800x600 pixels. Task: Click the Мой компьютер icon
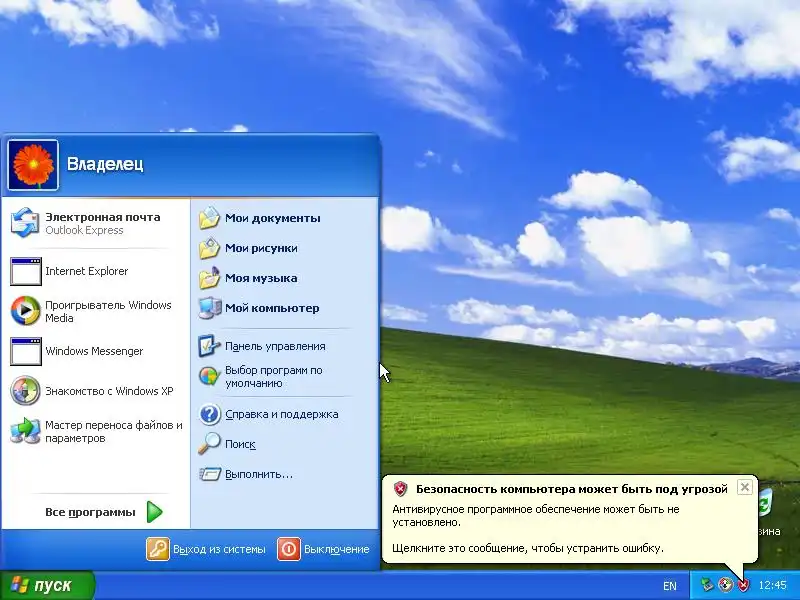pos(209,308)
